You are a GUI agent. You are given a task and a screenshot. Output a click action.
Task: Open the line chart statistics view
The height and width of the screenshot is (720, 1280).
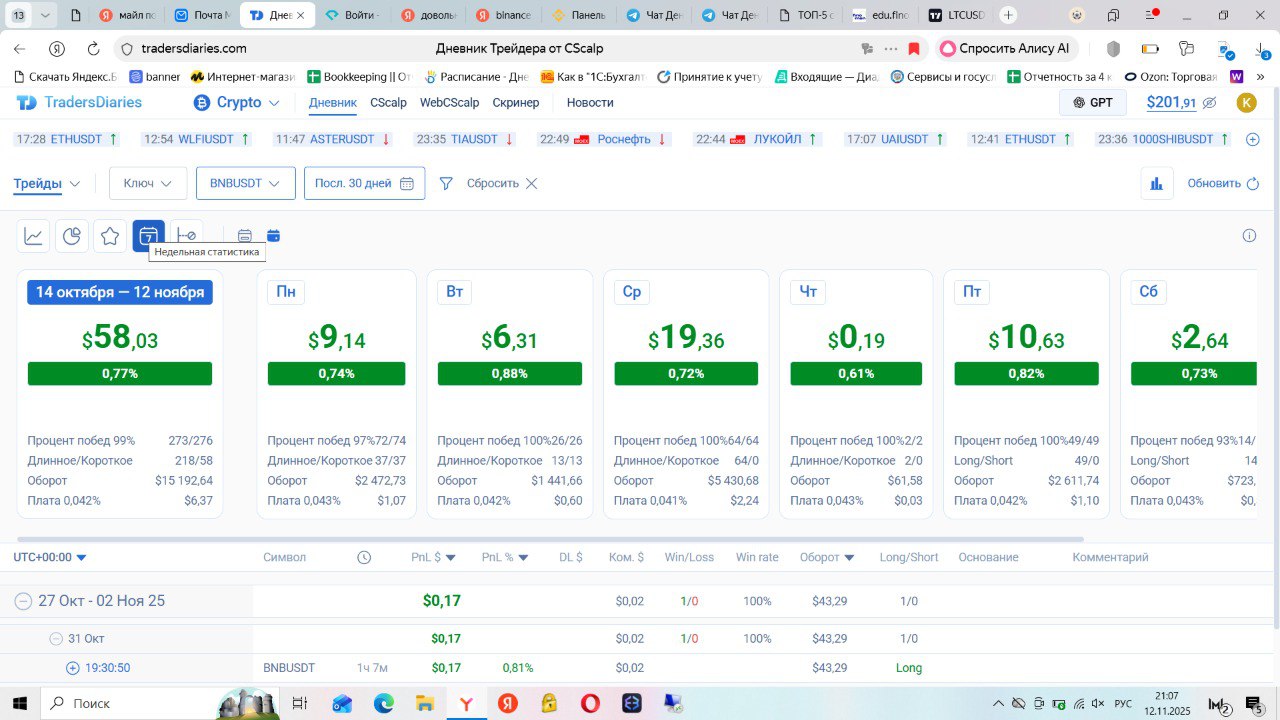(x=34, y=236)
